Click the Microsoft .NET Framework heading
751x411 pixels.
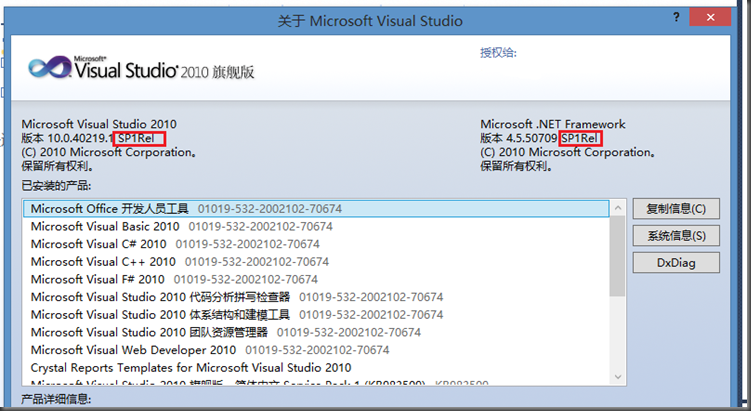tap(553, 124)
